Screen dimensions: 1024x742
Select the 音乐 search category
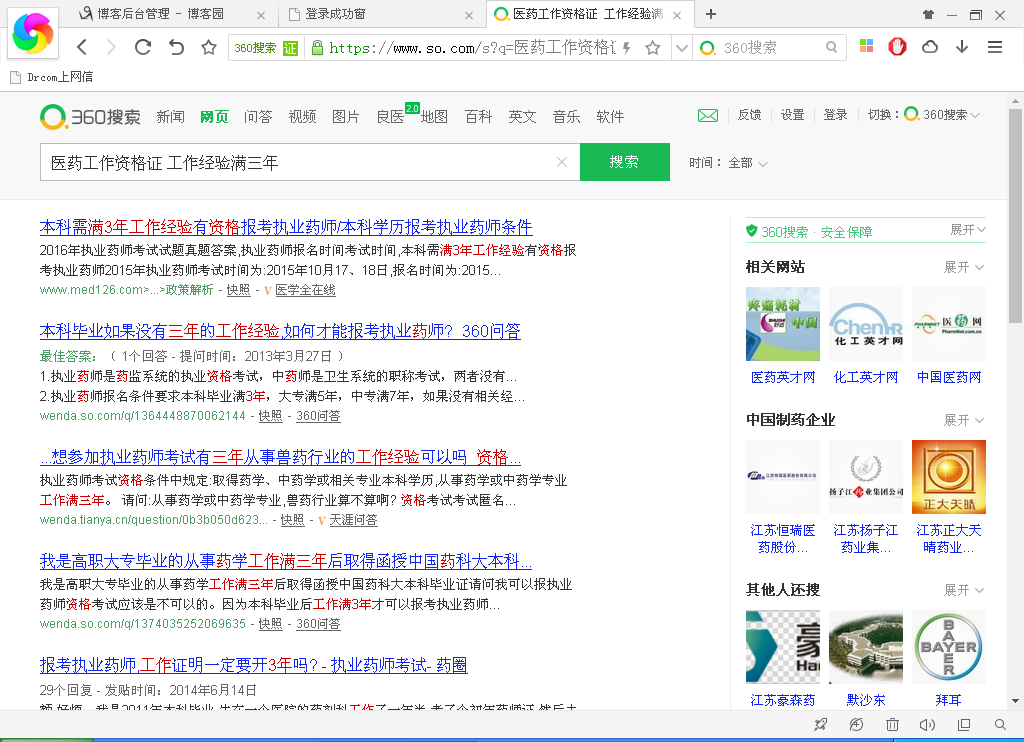(x=566, y=117)
